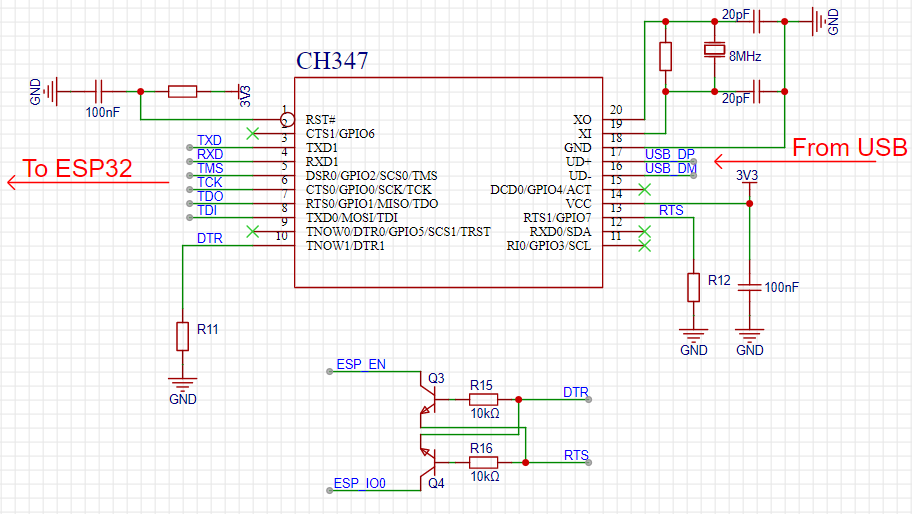Click the 8MHz crystal symbol
912x514 pixels.
click(x=714, y=50)
